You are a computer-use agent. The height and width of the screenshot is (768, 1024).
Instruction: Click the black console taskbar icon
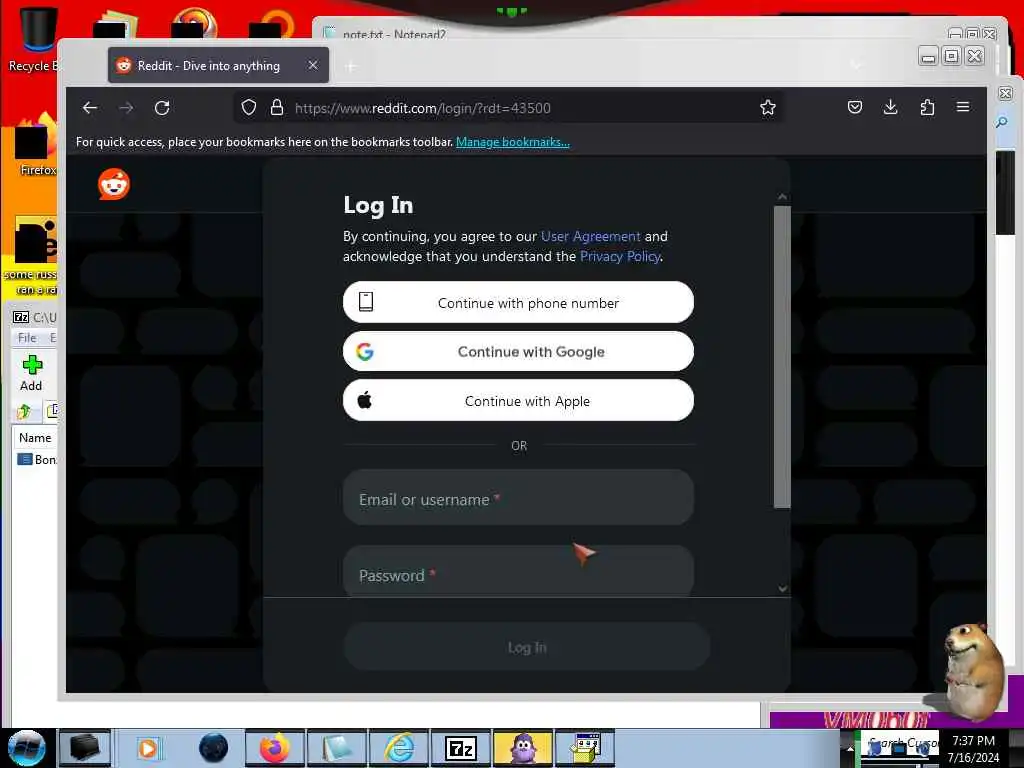85,748
